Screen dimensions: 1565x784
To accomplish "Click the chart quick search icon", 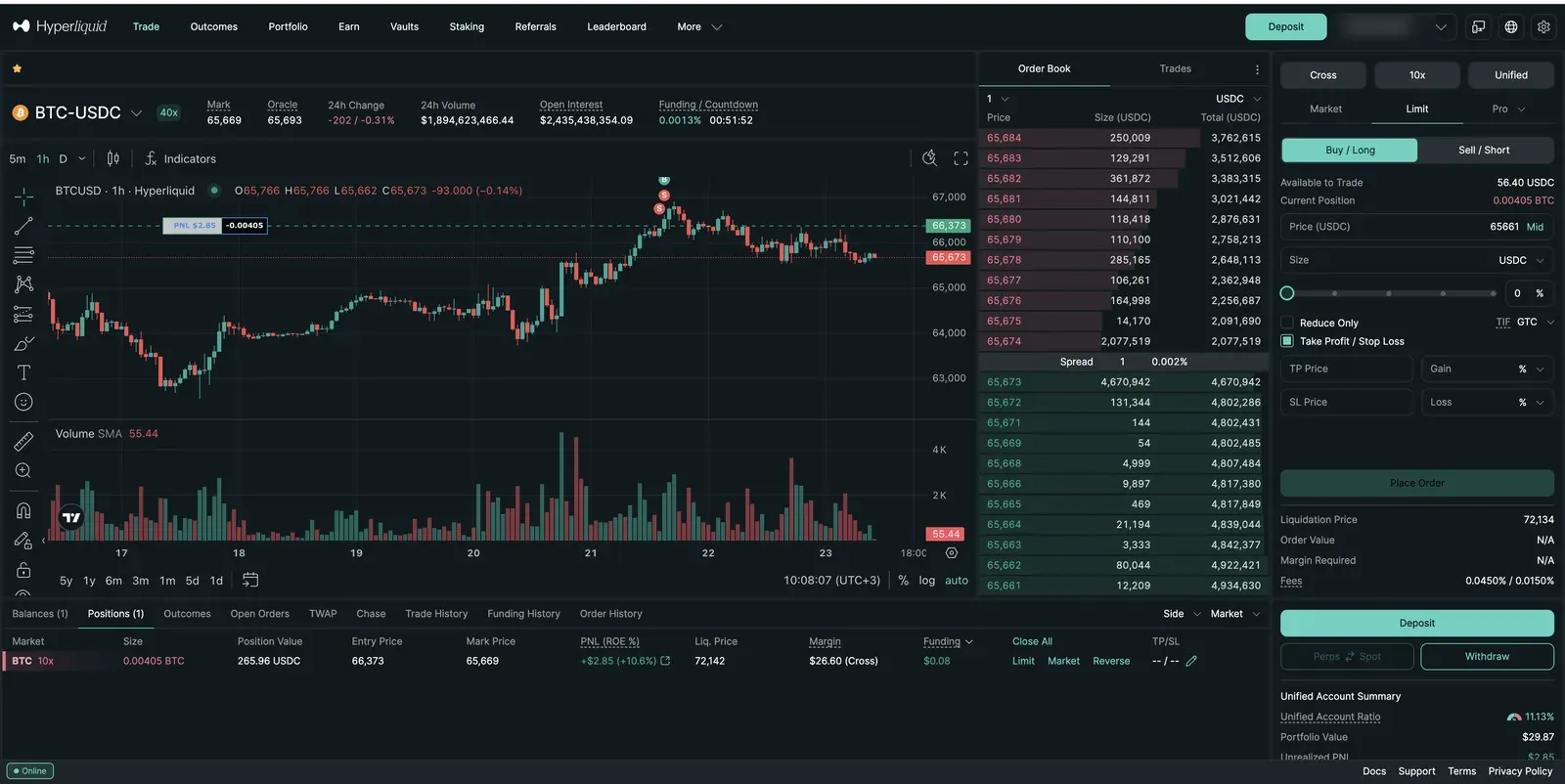I will (929, 158).
